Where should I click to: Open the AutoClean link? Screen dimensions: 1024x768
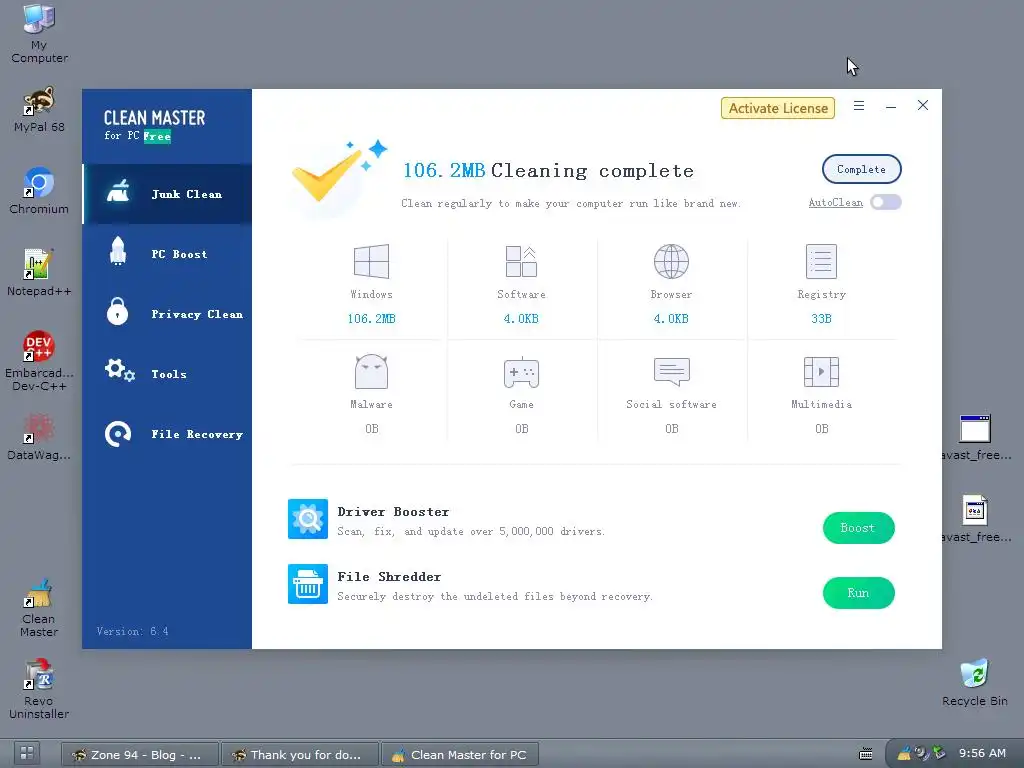pyautogui.click(x=835, y=202)
